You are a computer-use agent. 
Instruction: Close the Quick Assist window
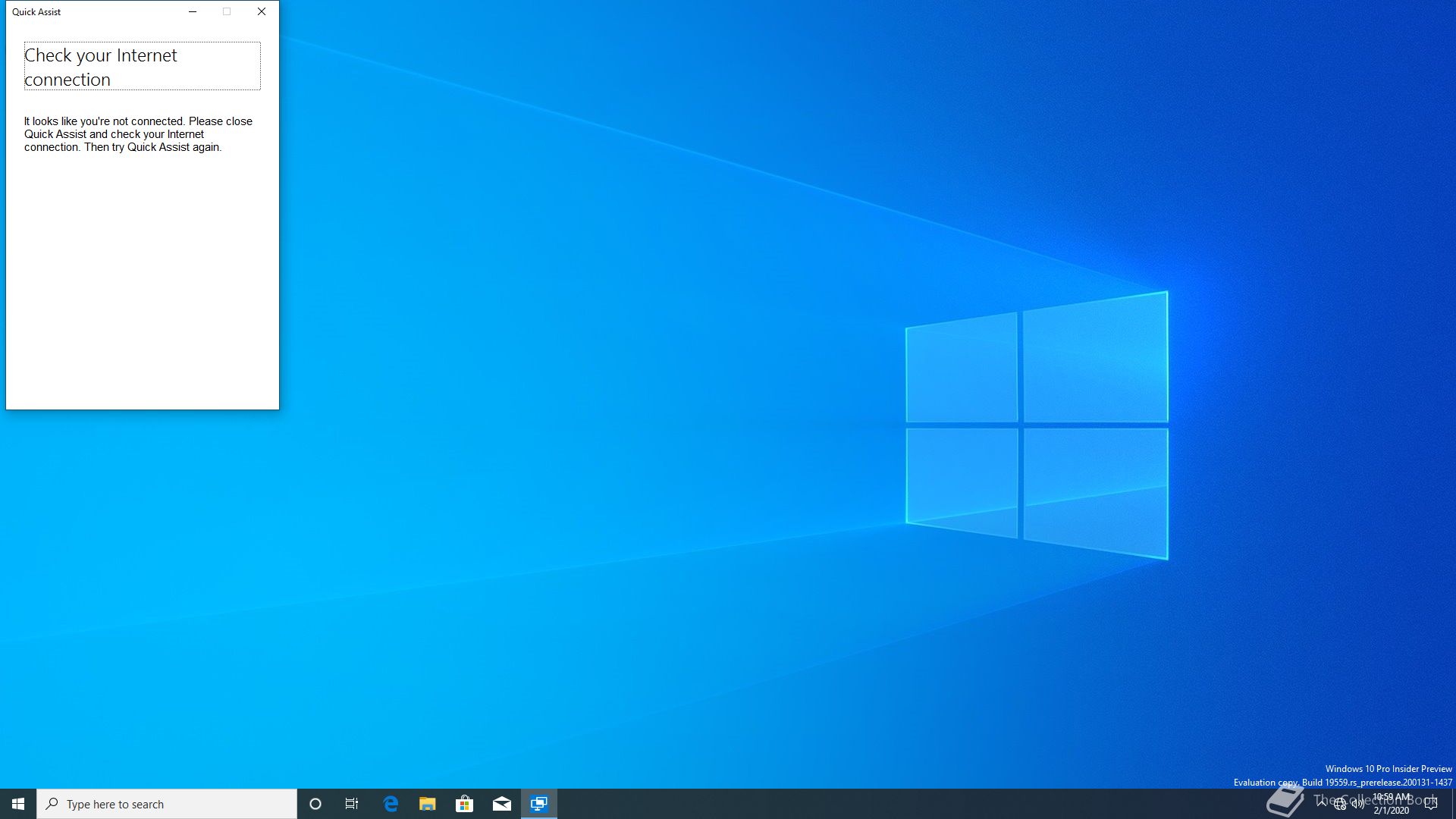tap(262, 11)
